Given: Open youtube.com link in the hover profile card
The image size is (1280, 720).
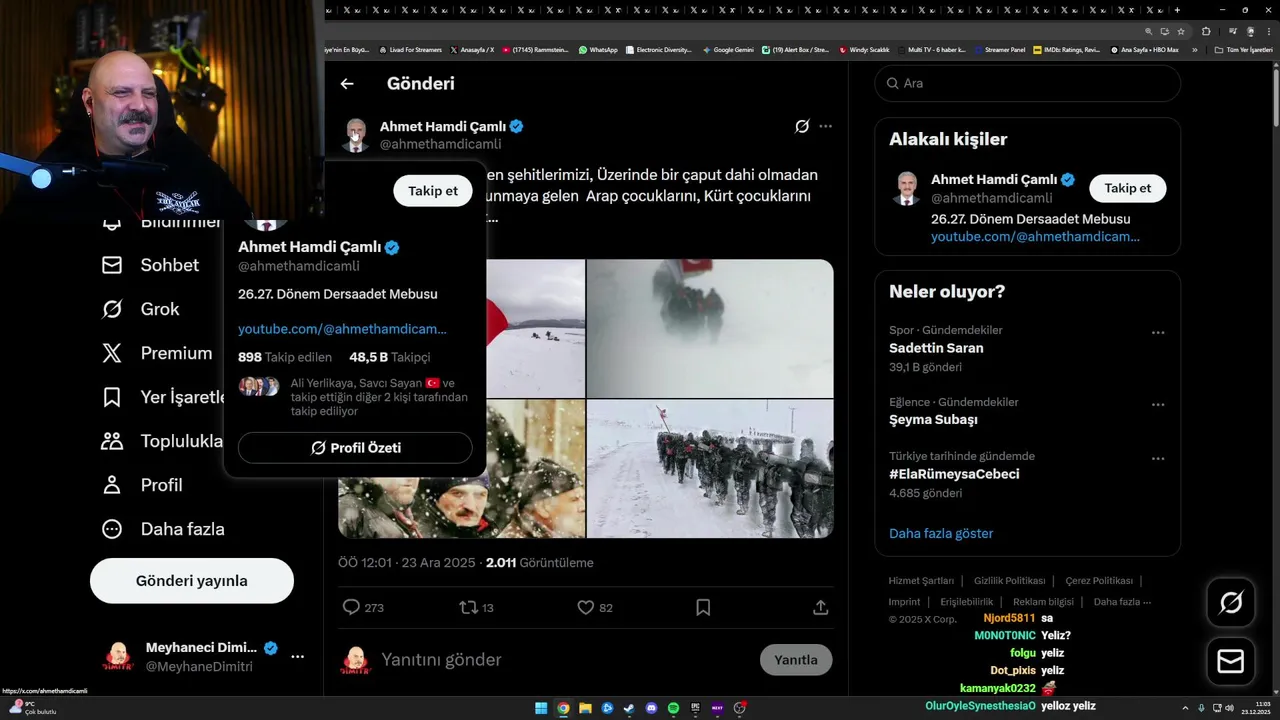Looking at the screenshot, I should tap(342, 329).
